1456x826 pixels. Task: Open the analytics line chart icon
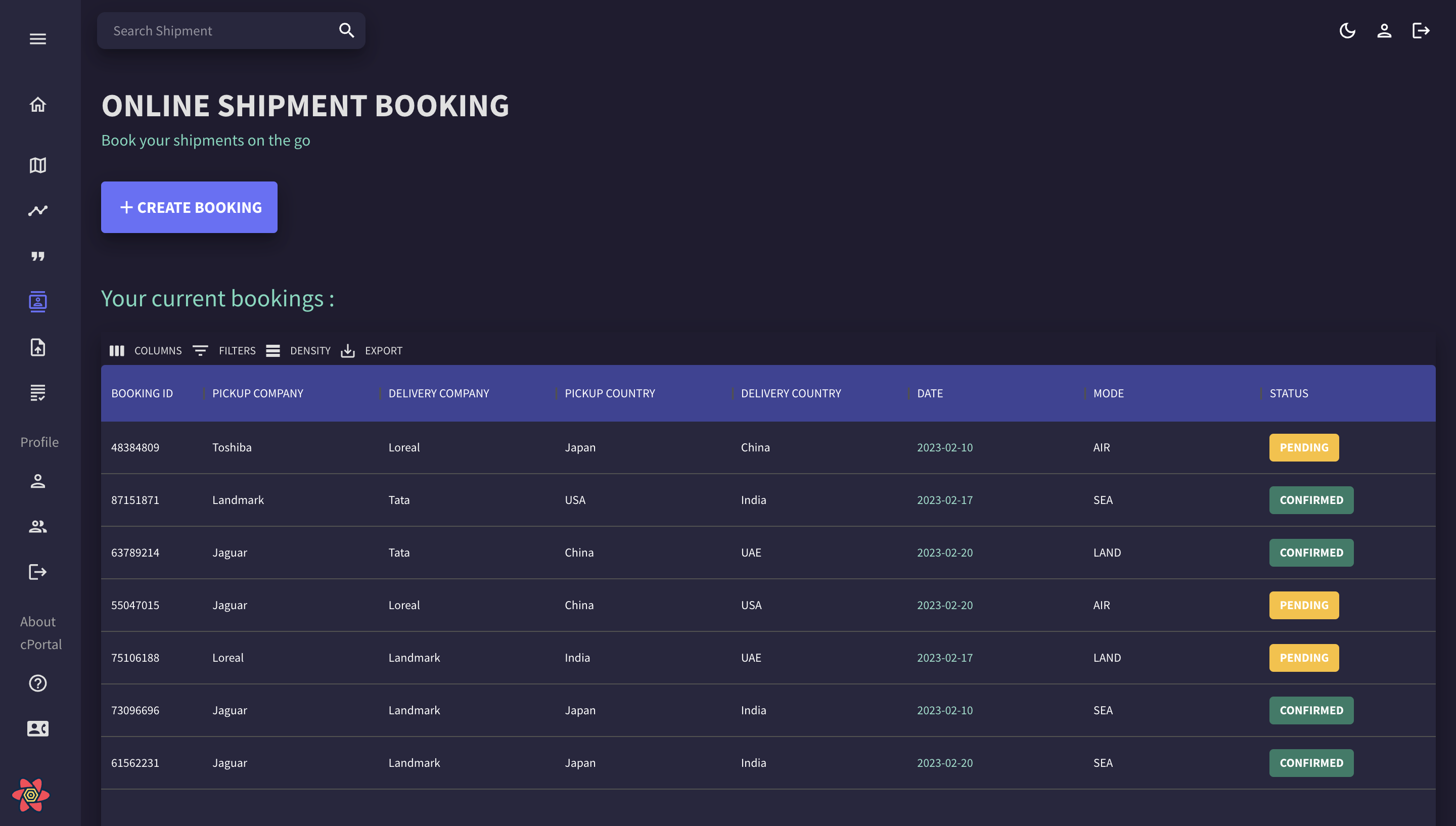tap(38, 210)
